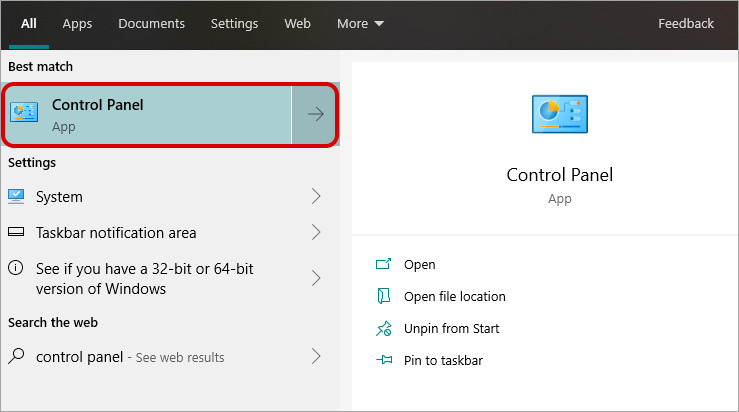Switch to the All tab

pyautogui.click(x=29, y=24)
